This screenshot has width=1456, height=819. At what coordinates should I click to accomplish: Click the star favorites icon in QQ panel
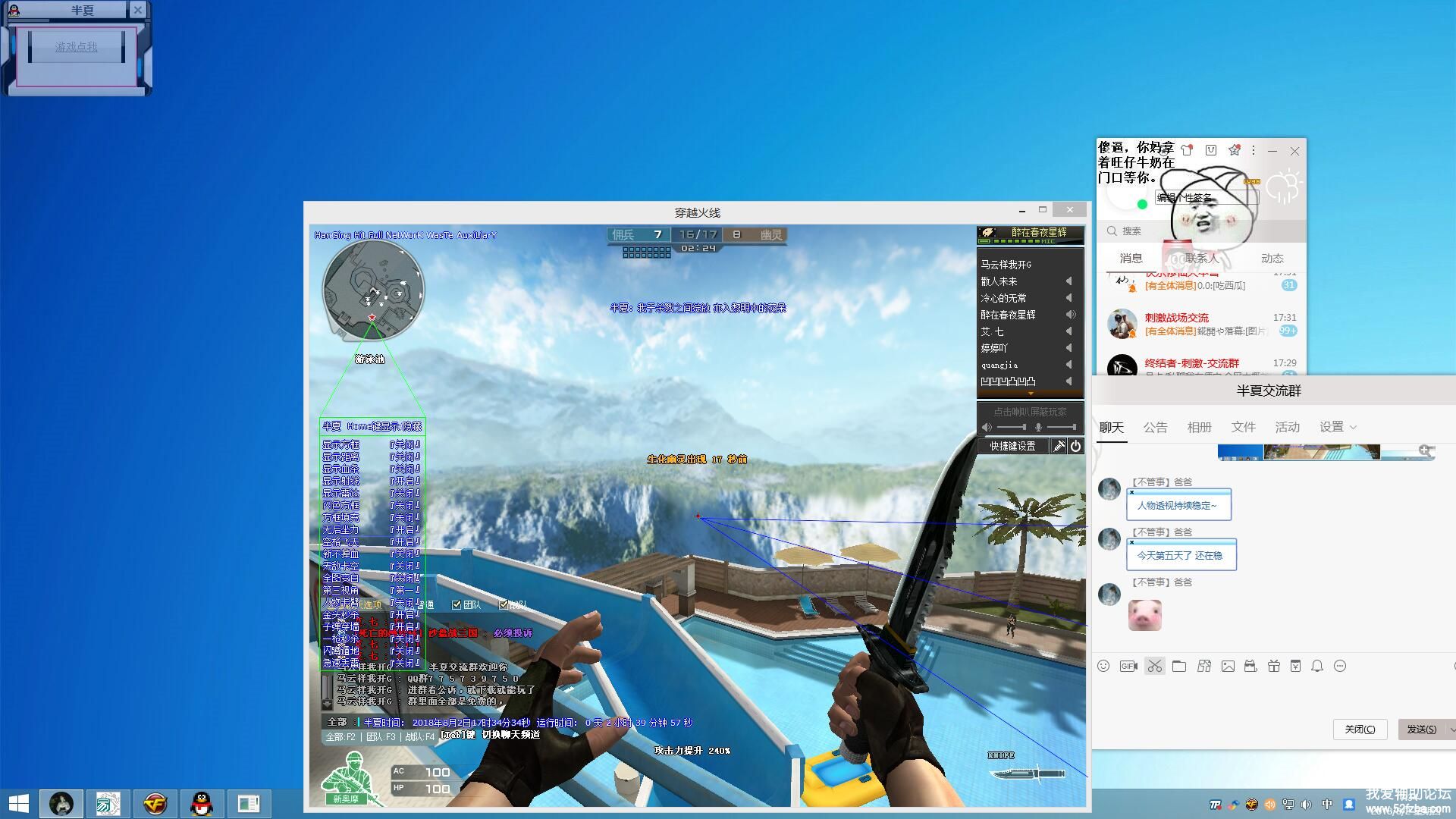coord(1235,150)
